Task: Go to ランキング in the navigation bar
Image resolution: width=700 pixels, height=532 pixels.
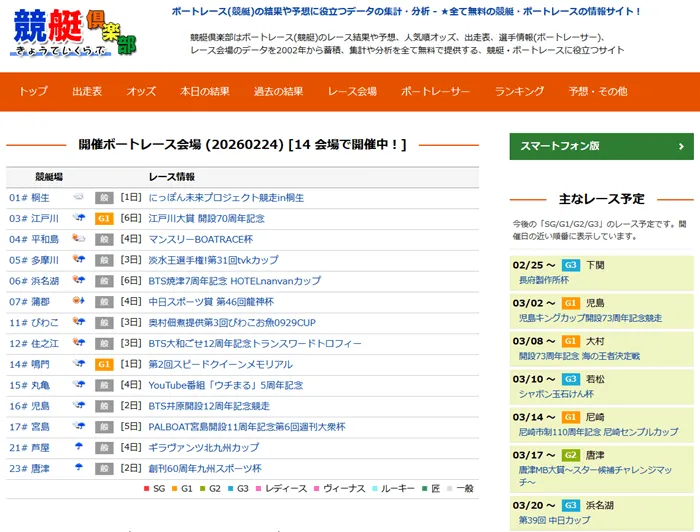Action: [x=519, y=92]
